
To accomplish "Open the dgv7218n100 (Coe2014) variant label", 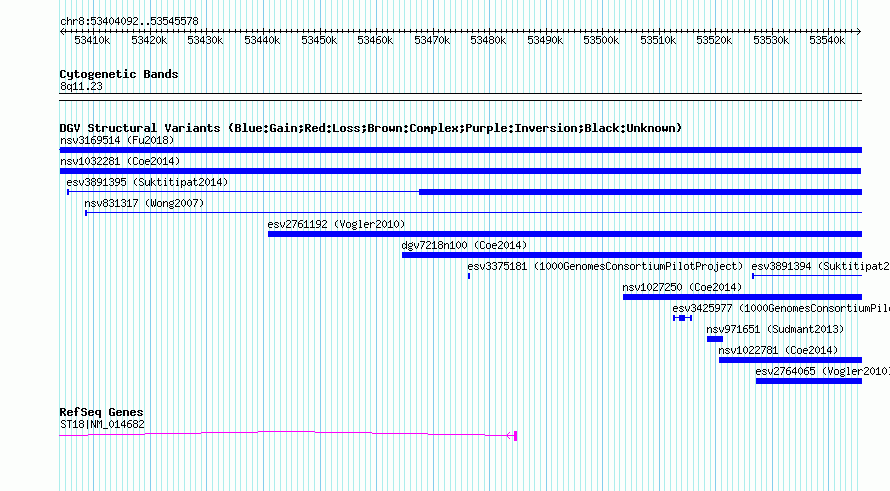I will point(464,245).
